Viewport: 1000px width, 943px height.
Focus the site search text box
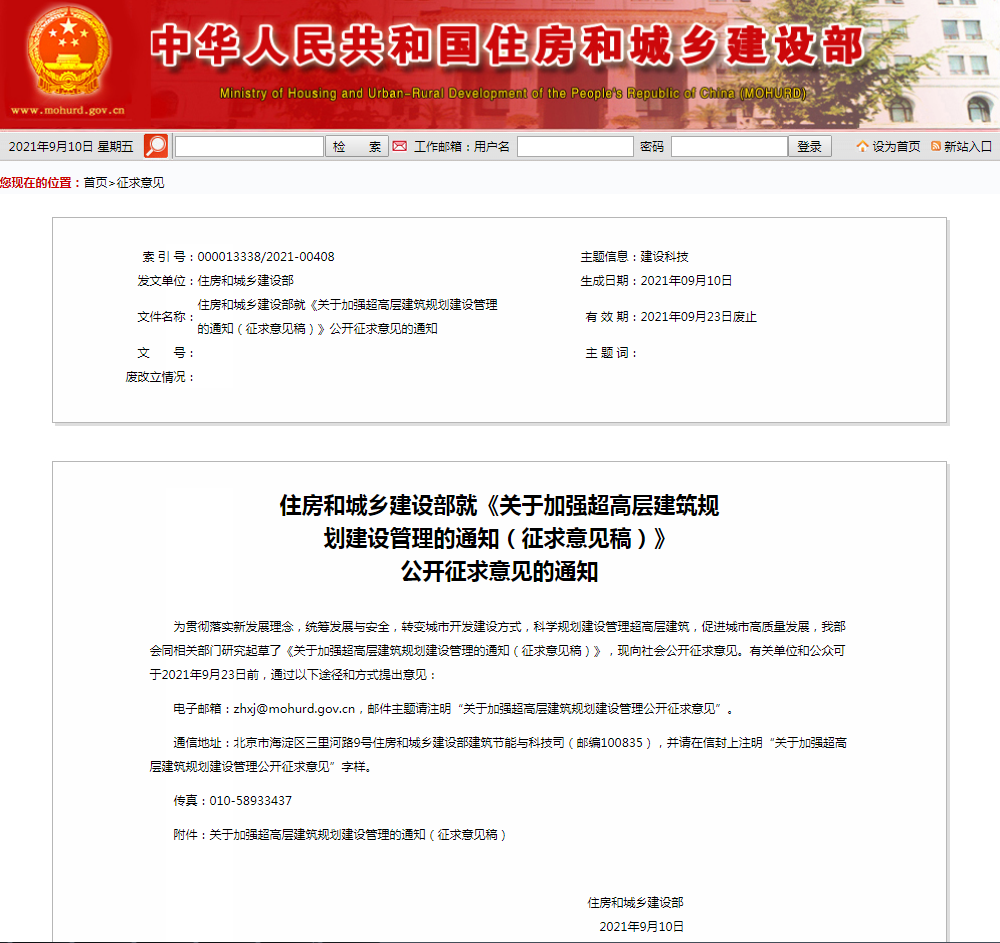point(249,147)
